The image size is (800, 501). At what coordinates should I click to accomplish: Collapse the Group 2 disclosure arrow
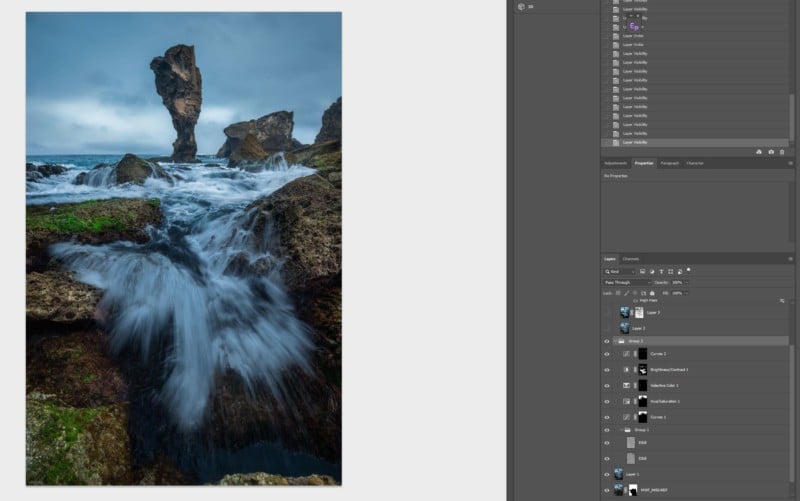(615, 341)
